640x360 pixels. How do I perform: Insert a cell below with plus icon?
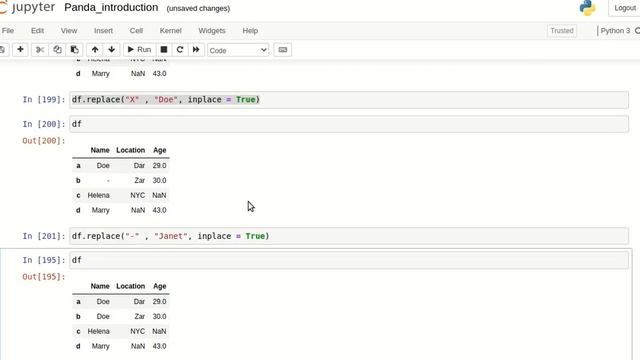20,50
